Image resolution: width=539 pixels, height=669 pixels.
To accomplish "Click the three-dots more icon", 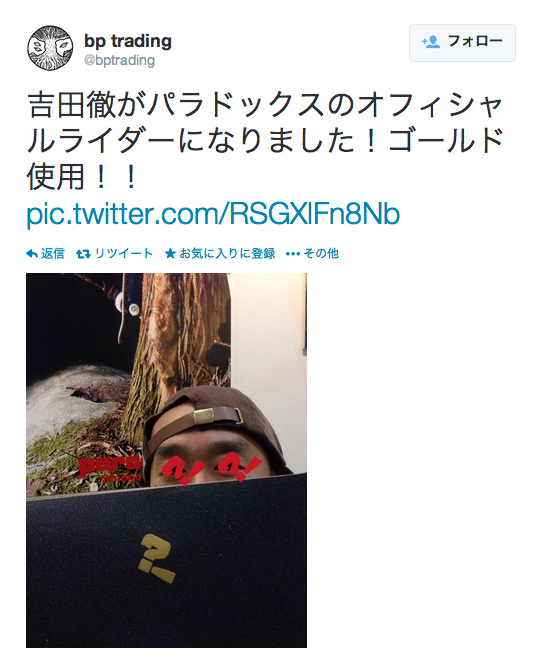I will coord(293,254).
